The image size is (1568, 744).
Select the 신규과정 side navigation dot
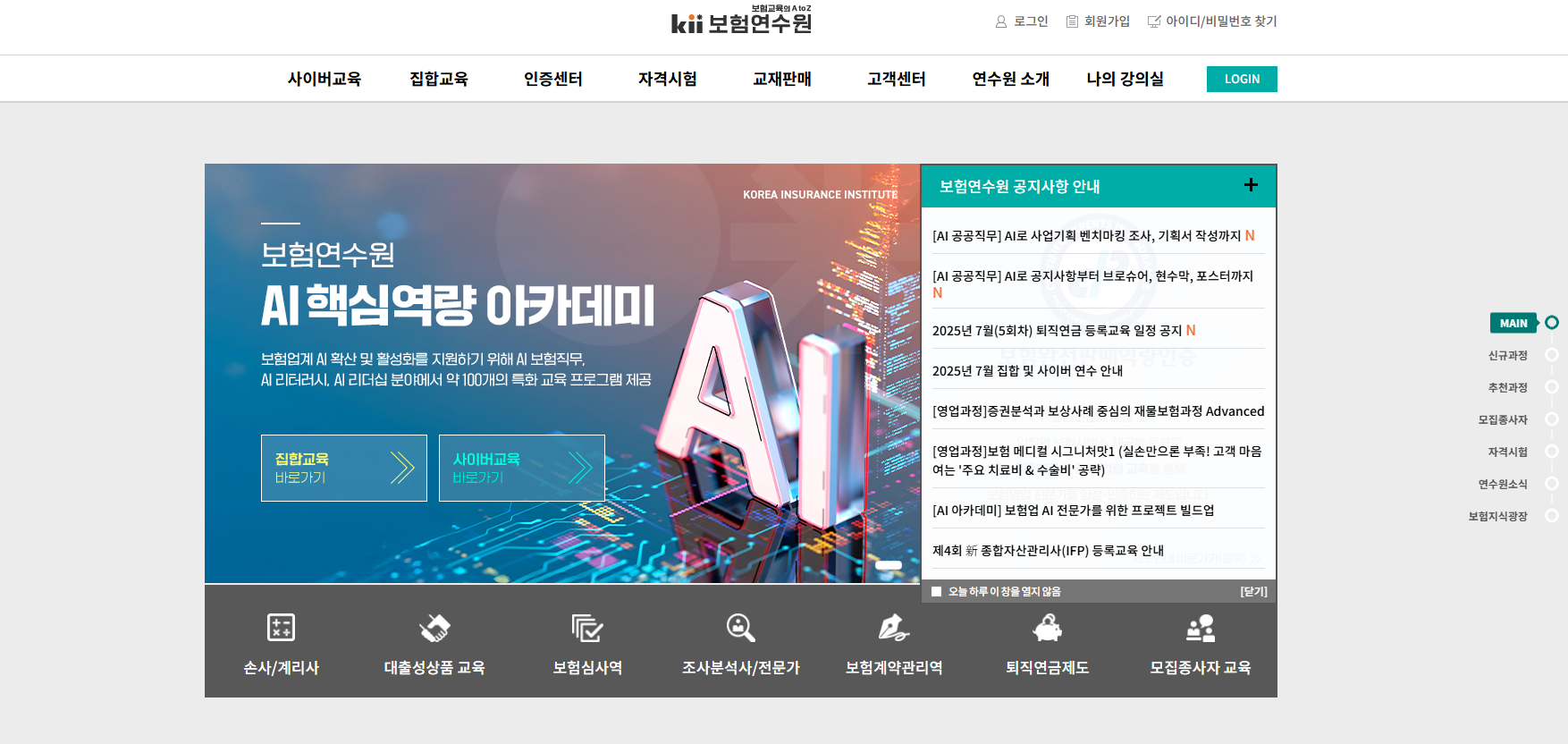[1552, 355]
